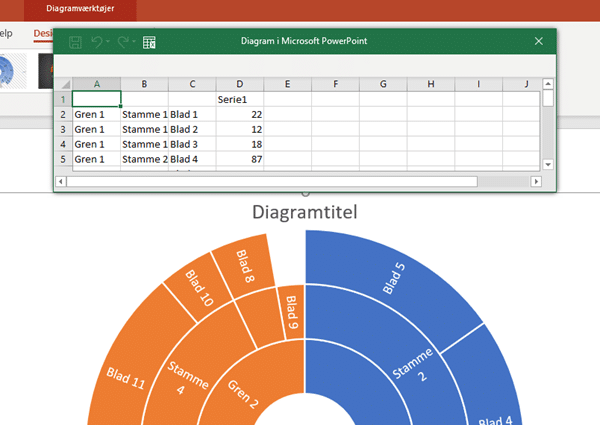This screenshot has width=600, height=425.
Task: Click the Select All corner of the spreadsheet
Action: click(x=63, y=84)
